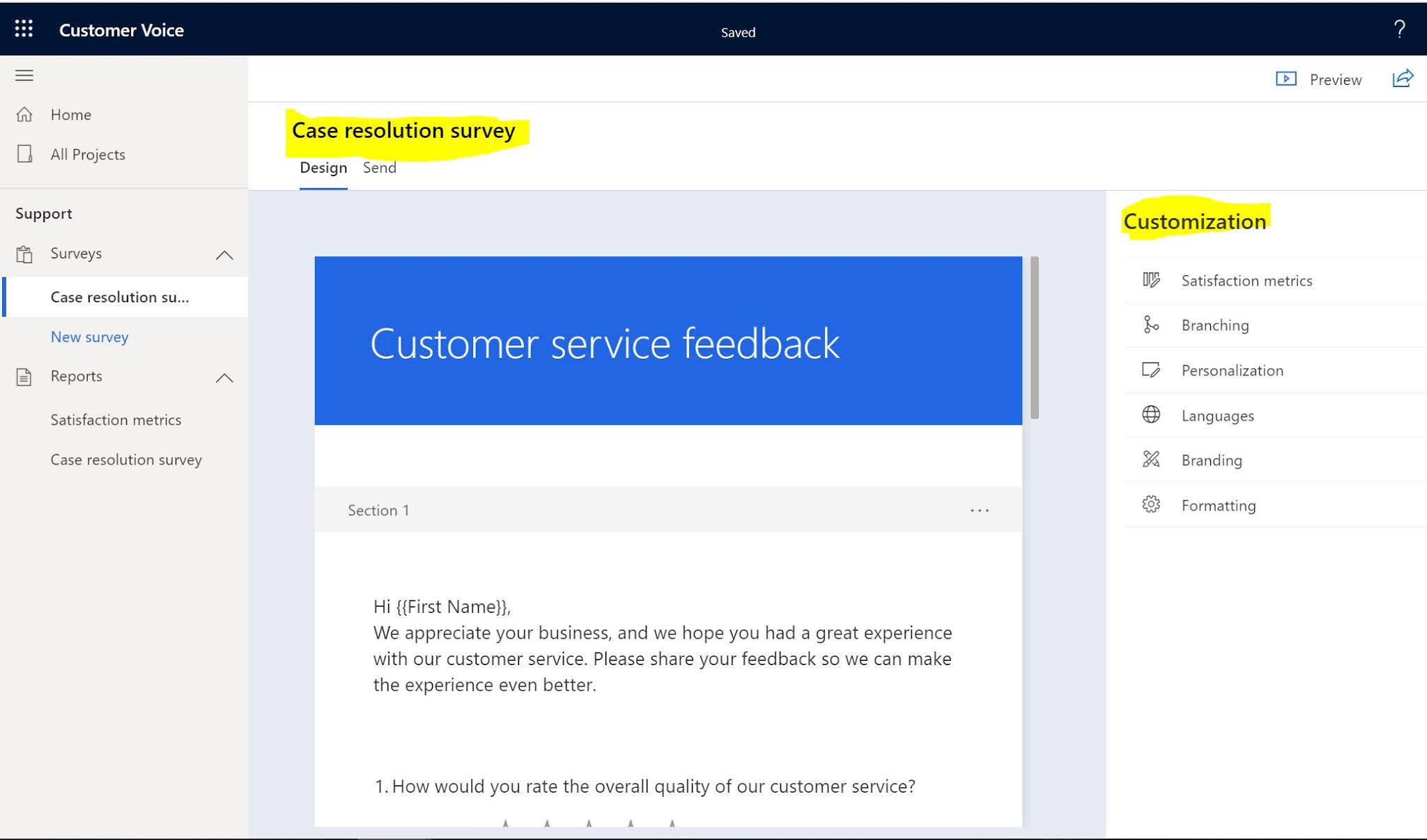1427x840 pixels.
Task: Open Formatting settings gear option
Action: (1218, 506)
